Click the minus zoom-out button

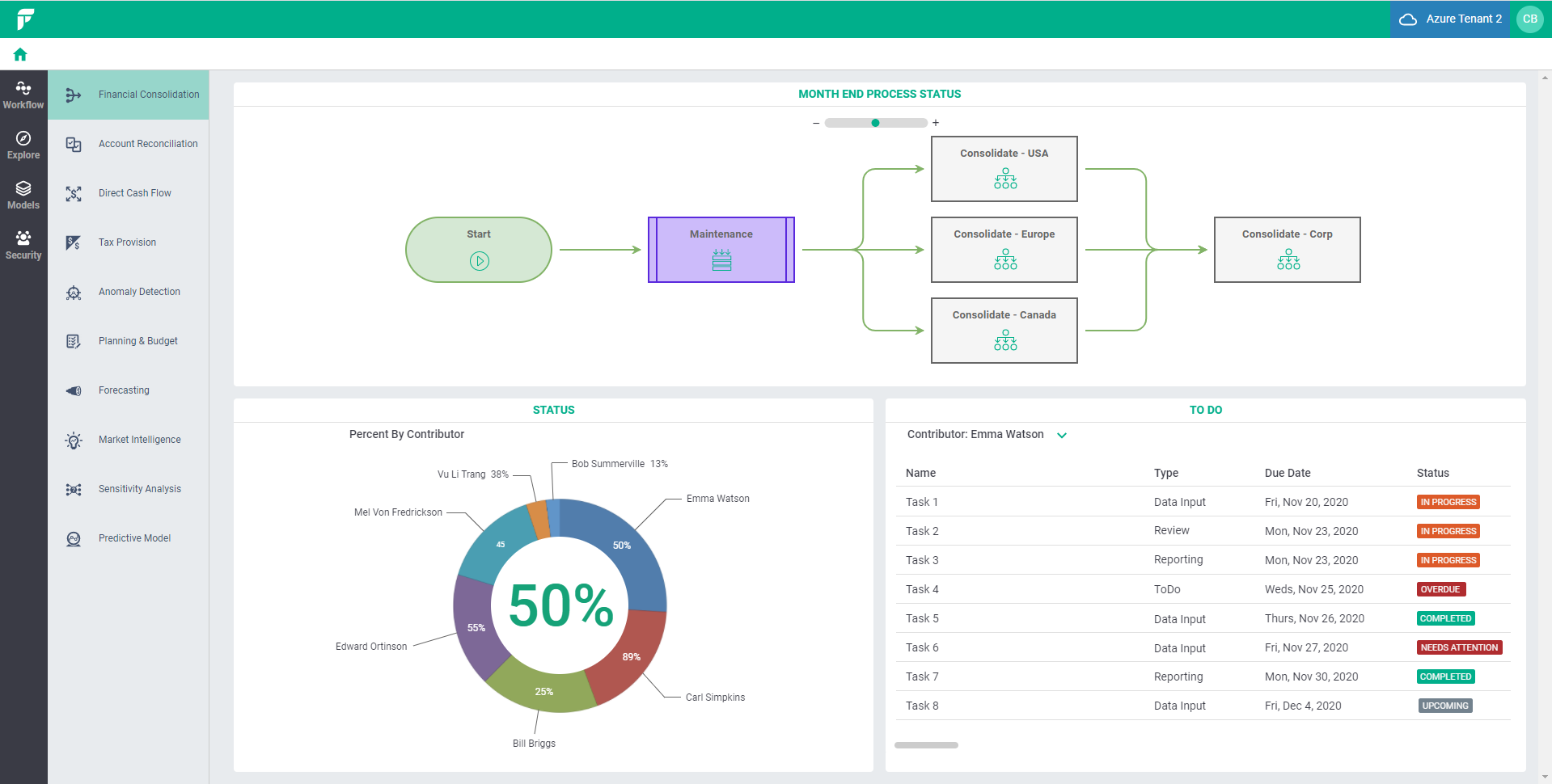tap(816, 123)
